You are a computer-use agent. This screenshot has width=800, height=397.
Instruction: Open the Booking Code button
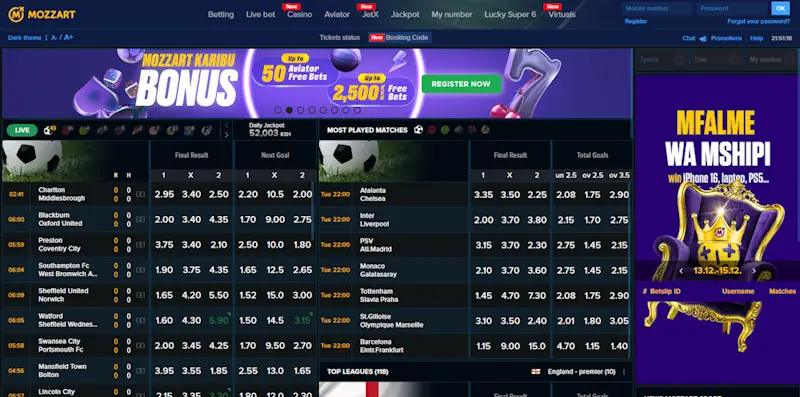tap(400, 38)
